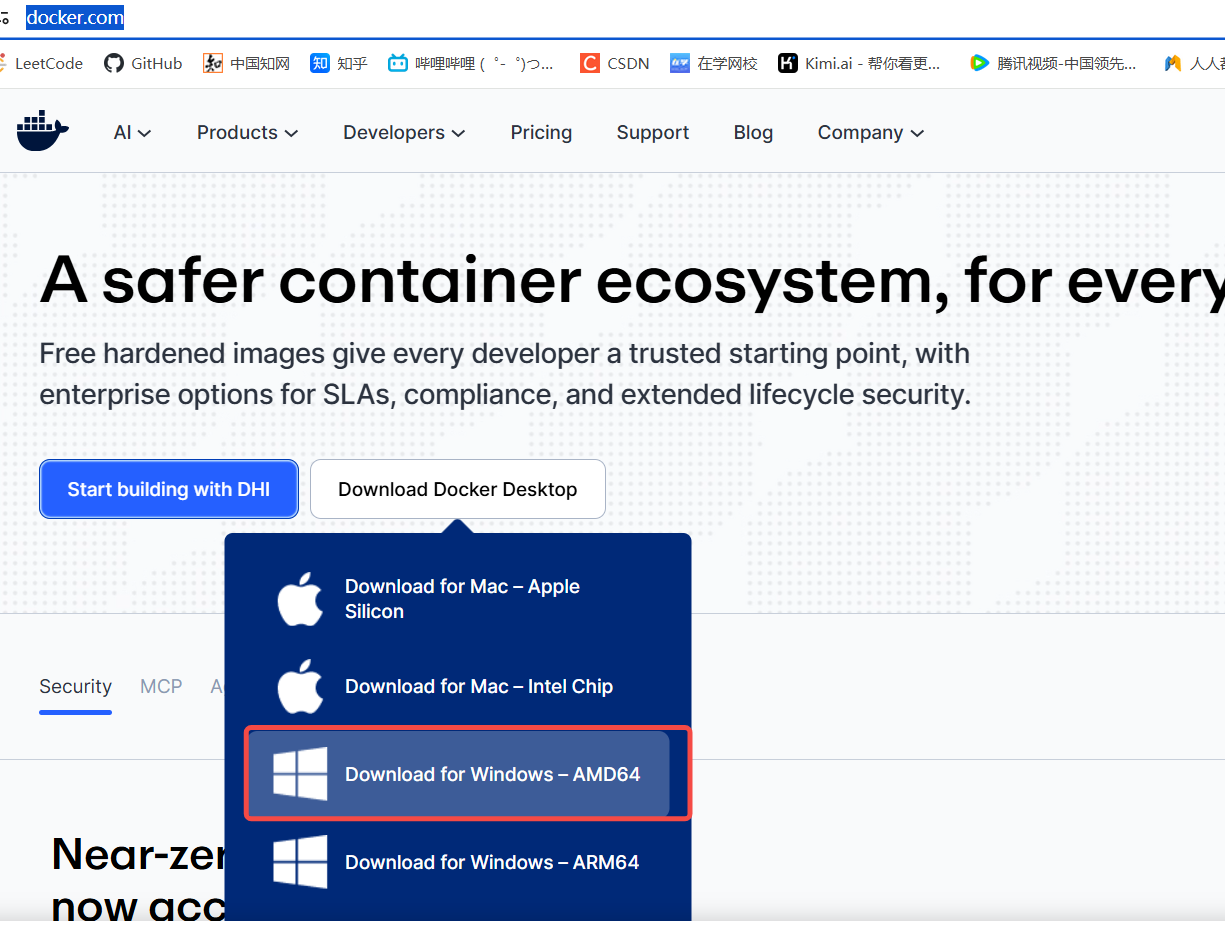Choose Download for Mac – Intel Chip
The image size is (1225, 928).
tap(458, 686)
